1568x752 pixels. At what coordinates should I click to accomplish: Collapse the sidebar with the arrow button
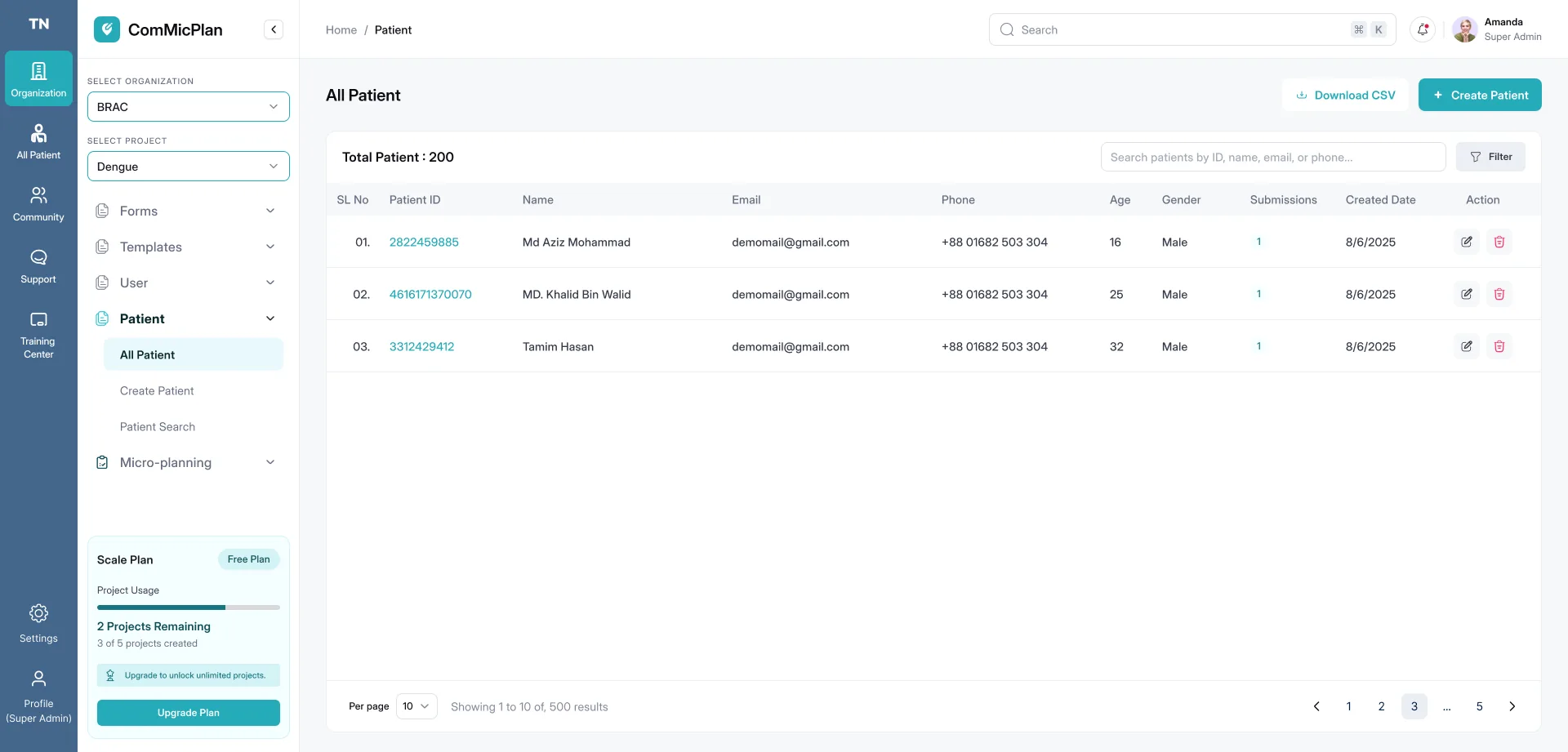(274, 29)
